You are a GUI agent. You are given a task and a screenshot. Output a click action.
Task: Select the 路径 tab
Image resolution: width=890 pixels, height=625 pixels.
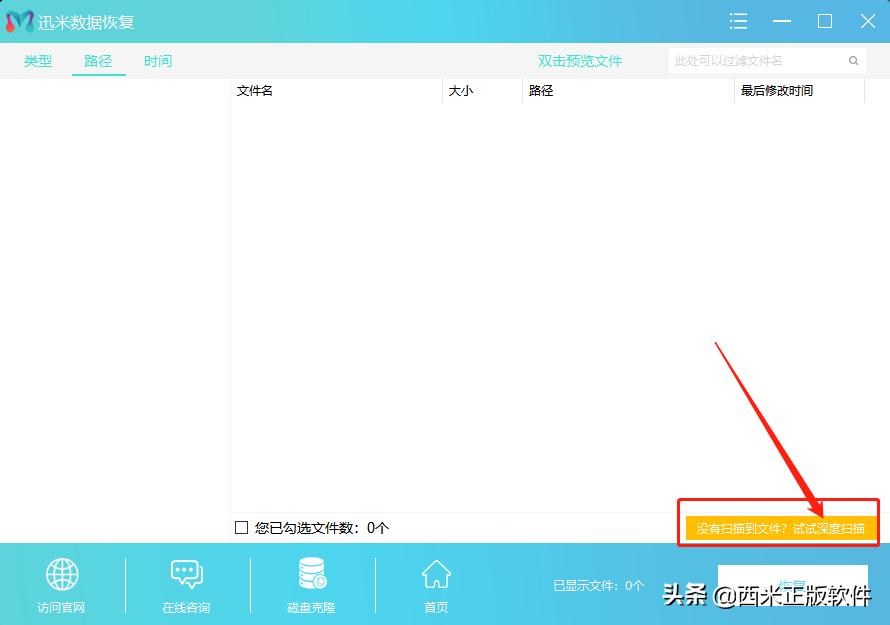[97, 60]
